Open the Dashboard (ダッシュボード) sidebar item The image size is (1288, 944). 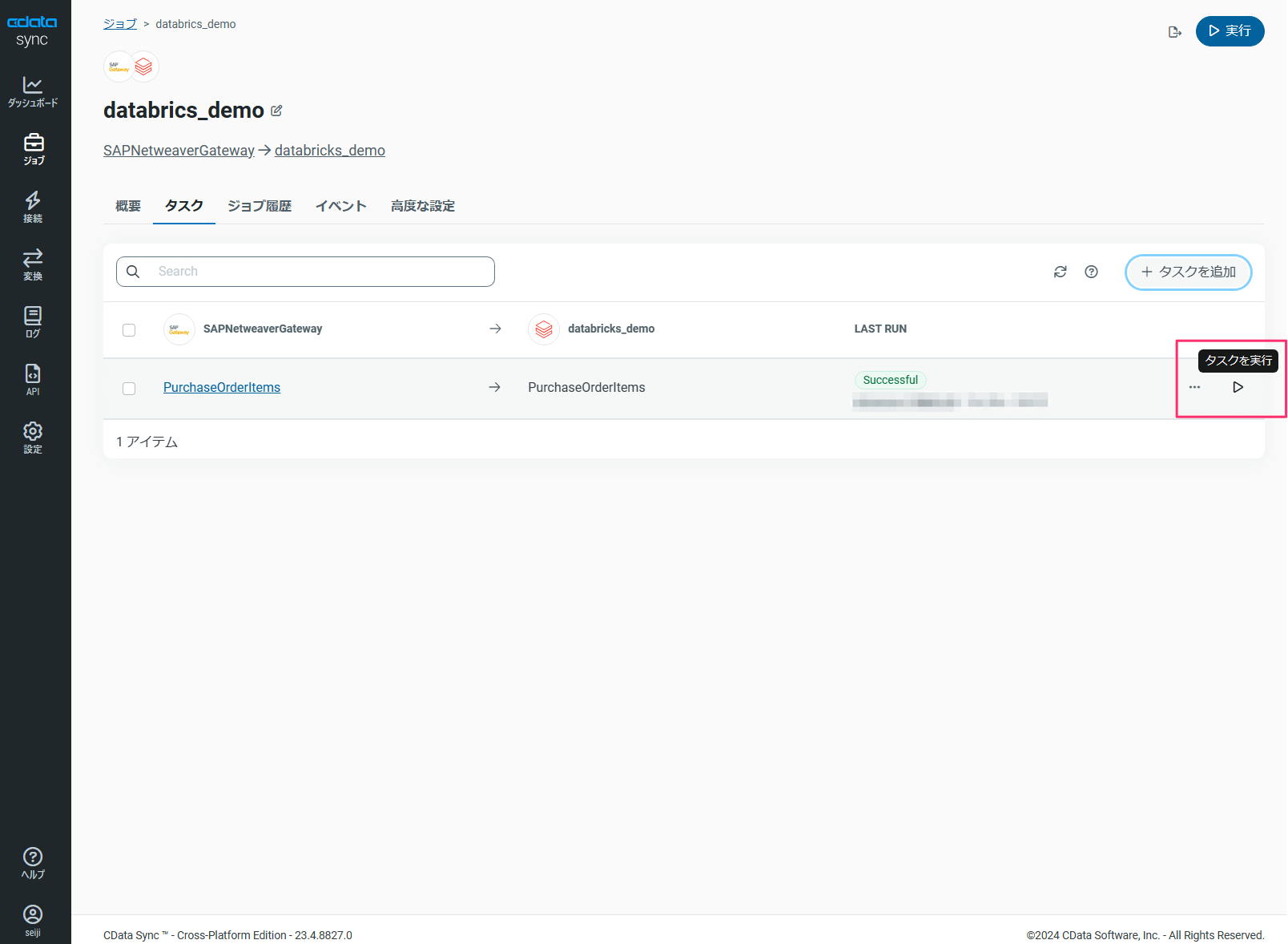pyautogui.click(x=33, y=91)
